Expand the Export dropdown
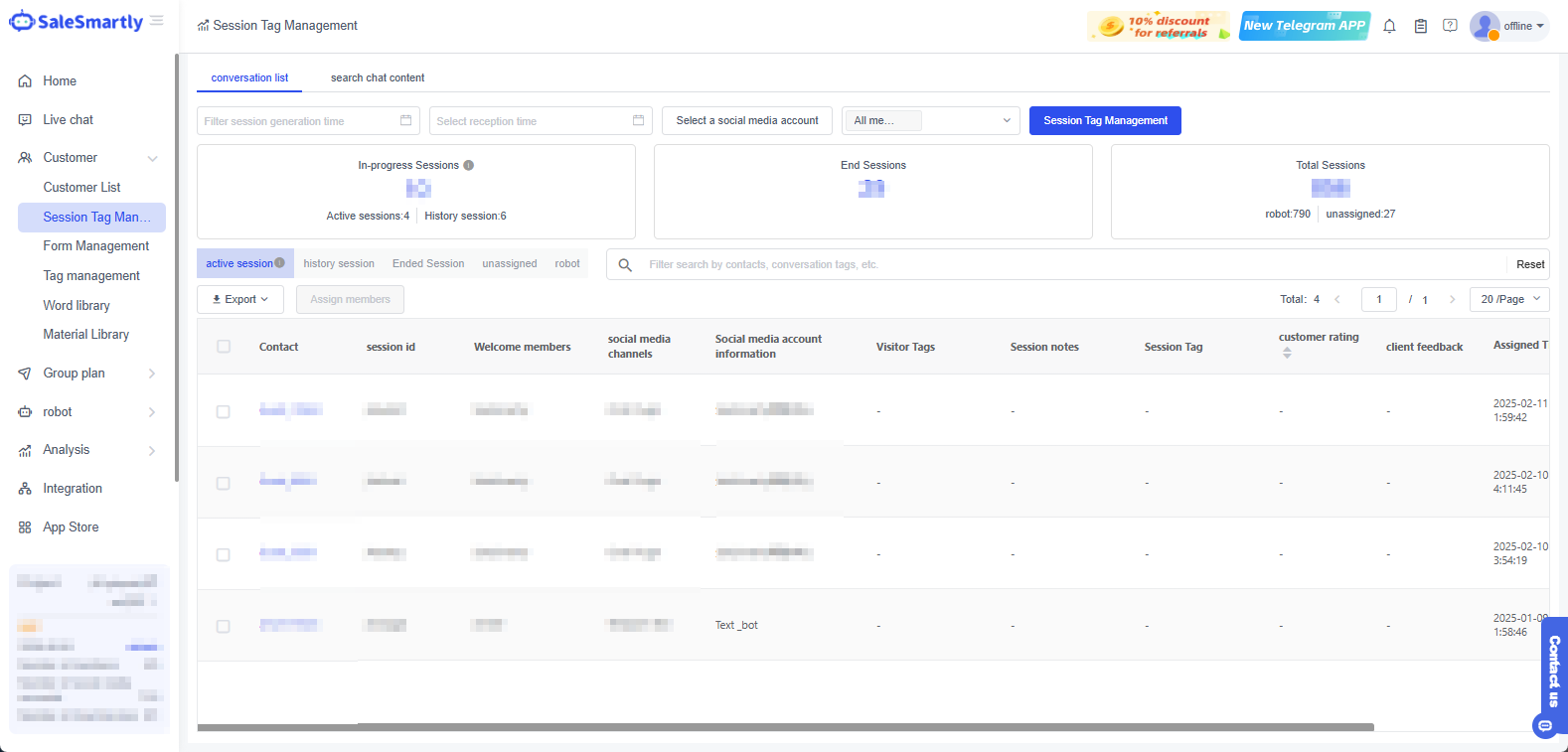 coord(240,299)
